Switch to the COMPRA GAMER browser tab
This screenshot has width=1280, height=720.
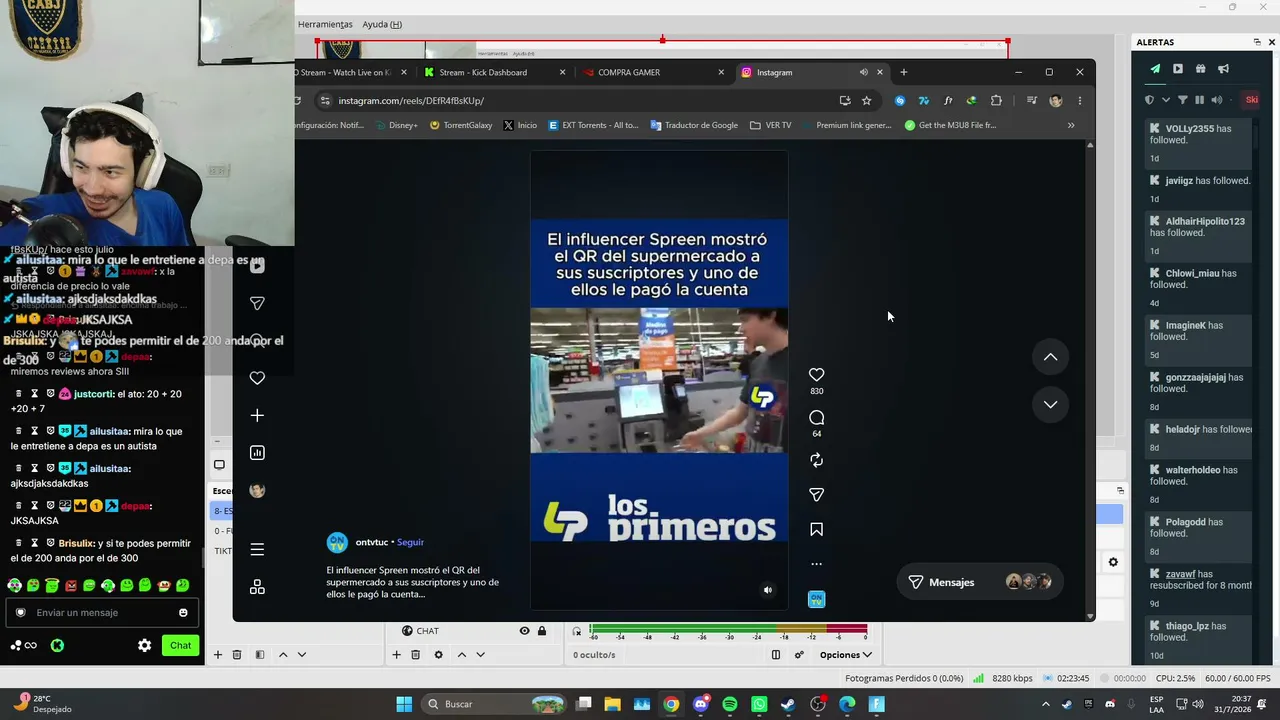pos(653,72)
